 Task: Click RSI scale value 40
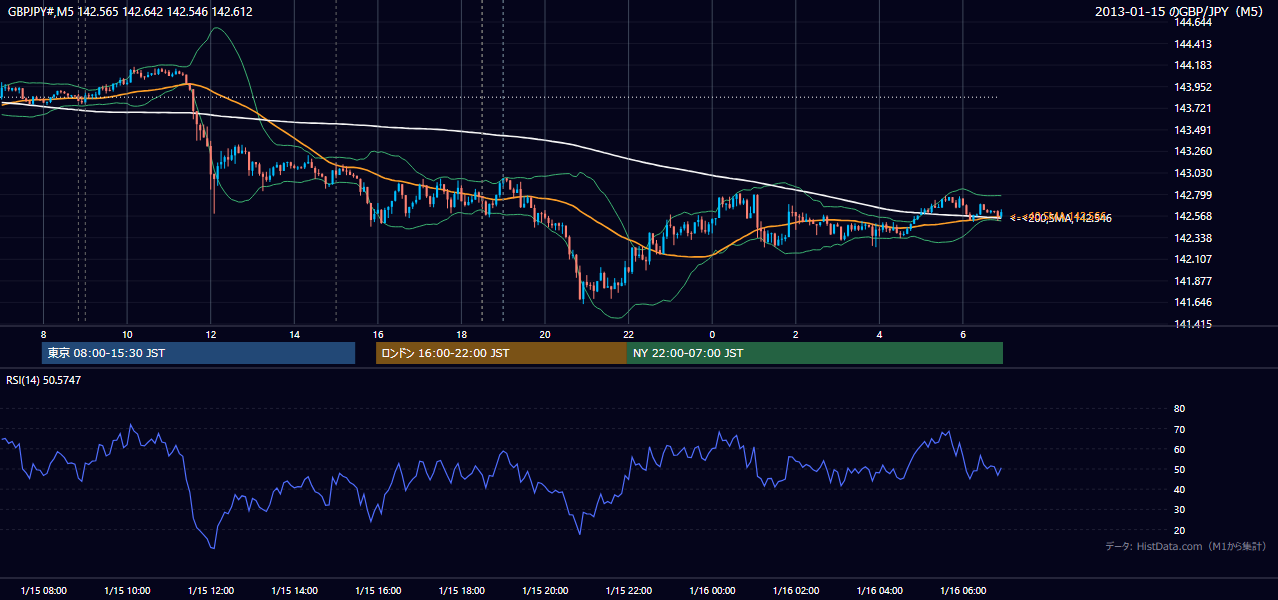pyautogui.click(x=1179, y=489)
